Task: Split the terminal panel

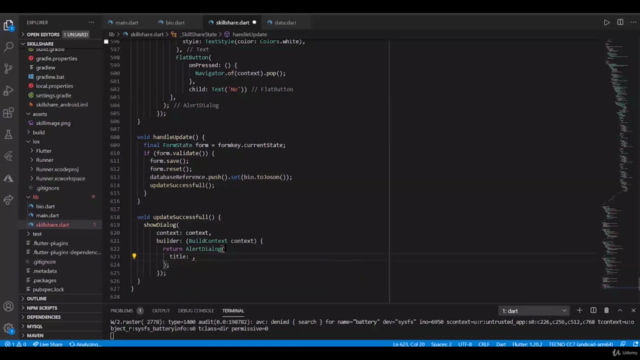Action: pos(593,311)
